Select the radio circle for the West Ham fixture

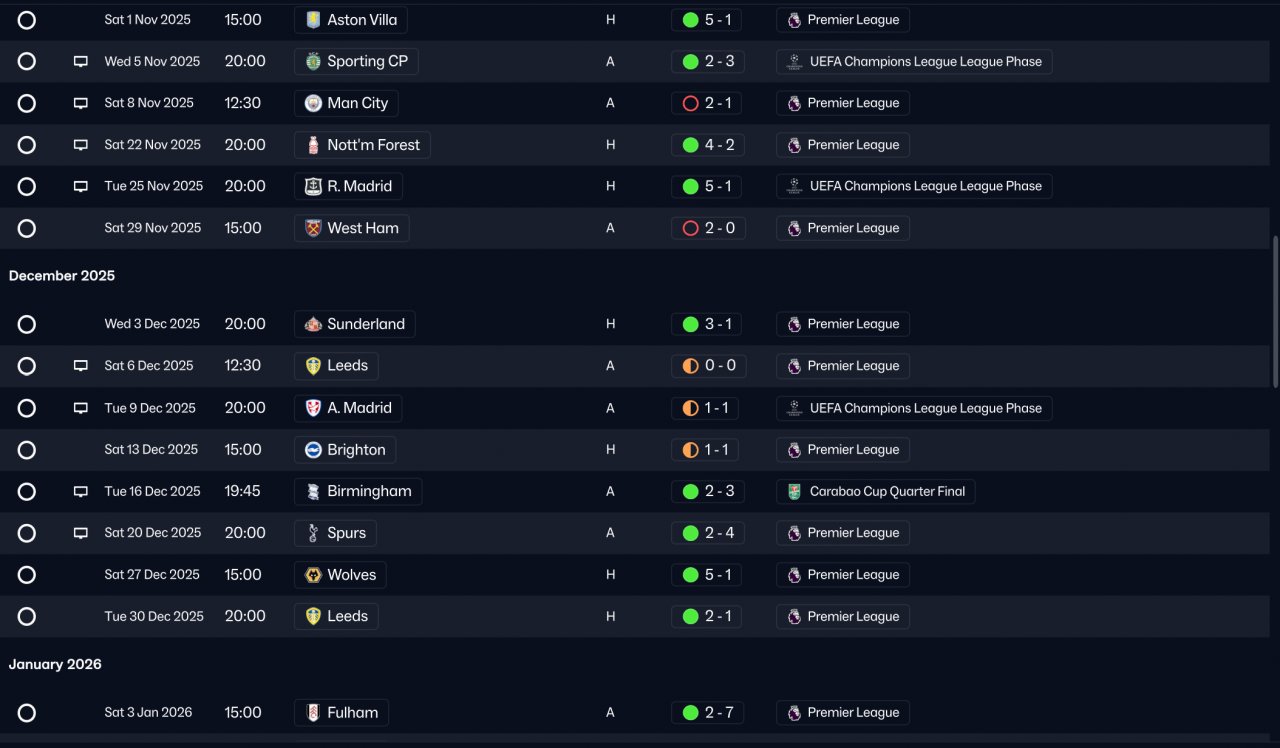click(27, 228)
